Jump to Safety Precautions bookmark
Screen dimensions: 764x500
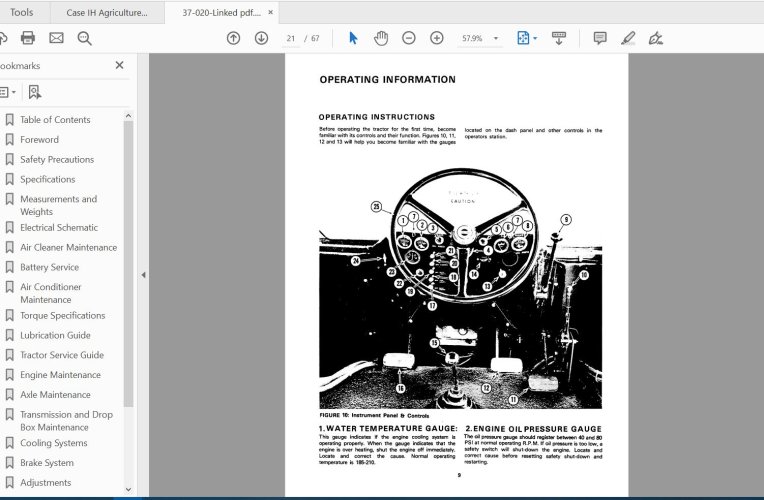coord(57,159)
